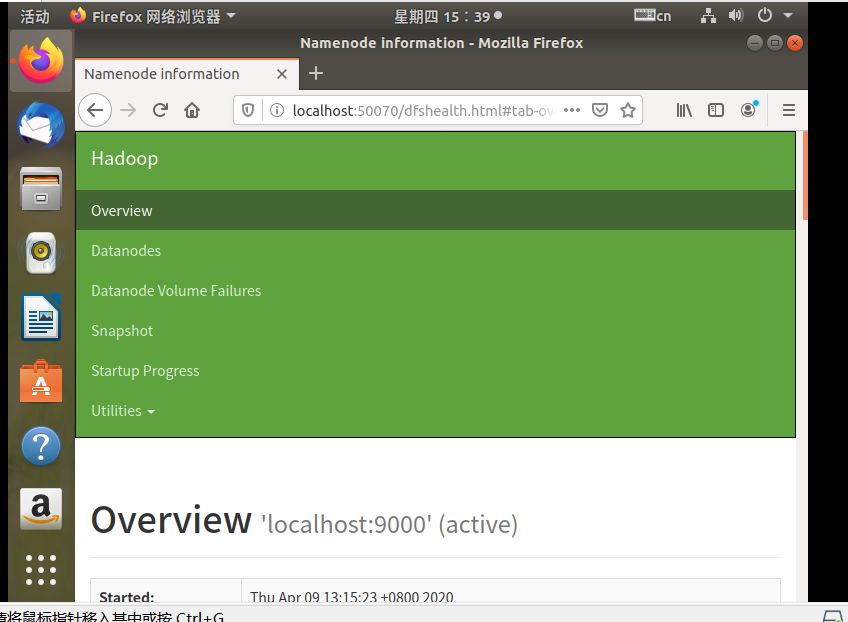Open the Firefox account profile icon
Viewport: 848px width, 622px height.
(x=748, y=110)
